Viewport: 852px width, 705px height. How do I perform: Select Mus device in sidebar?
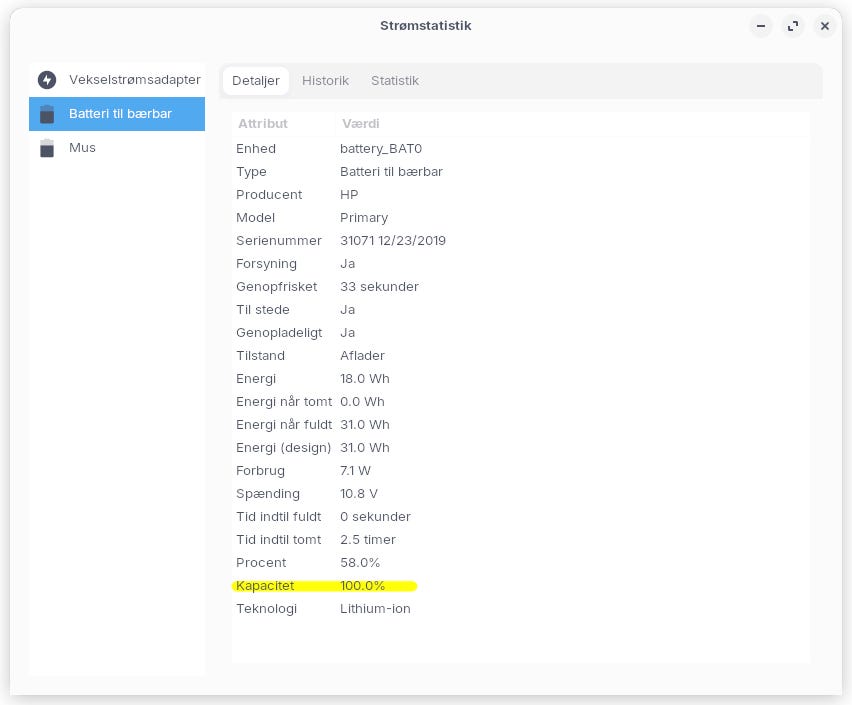[117, 148]
